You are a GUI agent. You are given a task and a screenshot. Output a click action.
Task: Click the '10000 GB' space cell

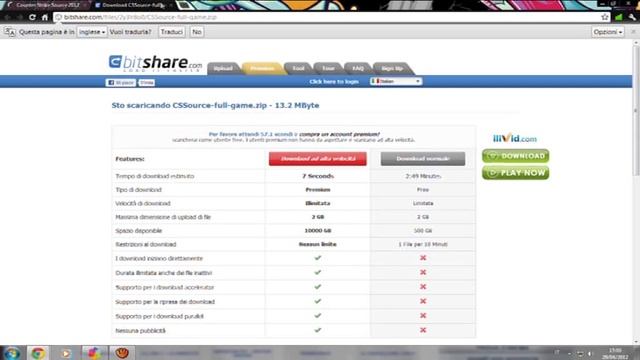pos(318,231)
